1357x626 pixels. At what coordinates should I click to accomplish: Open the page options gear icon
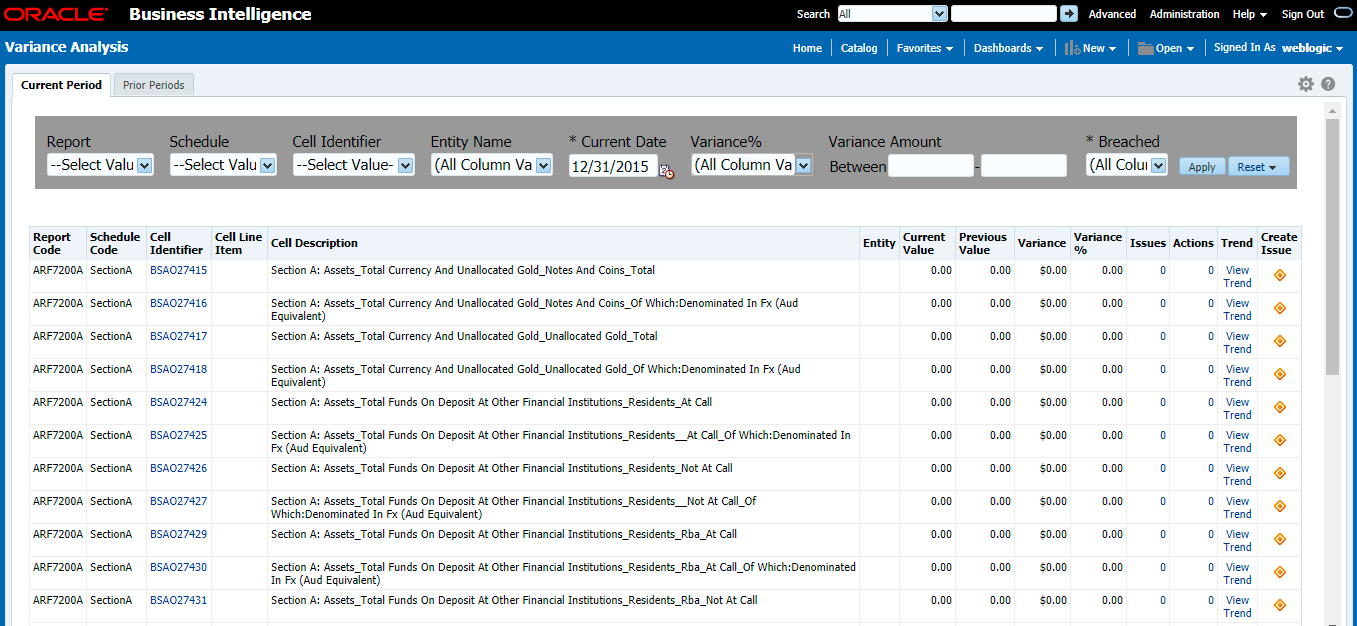[x=1305, y=85]
